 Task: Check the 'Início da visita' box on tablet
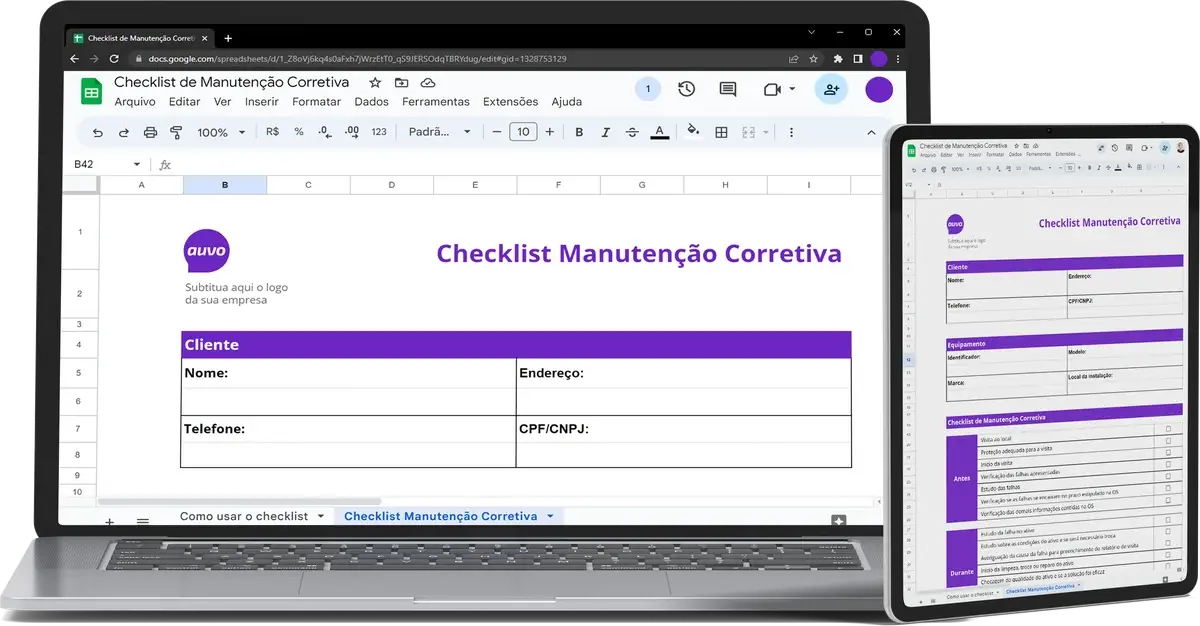point(1168,452)
